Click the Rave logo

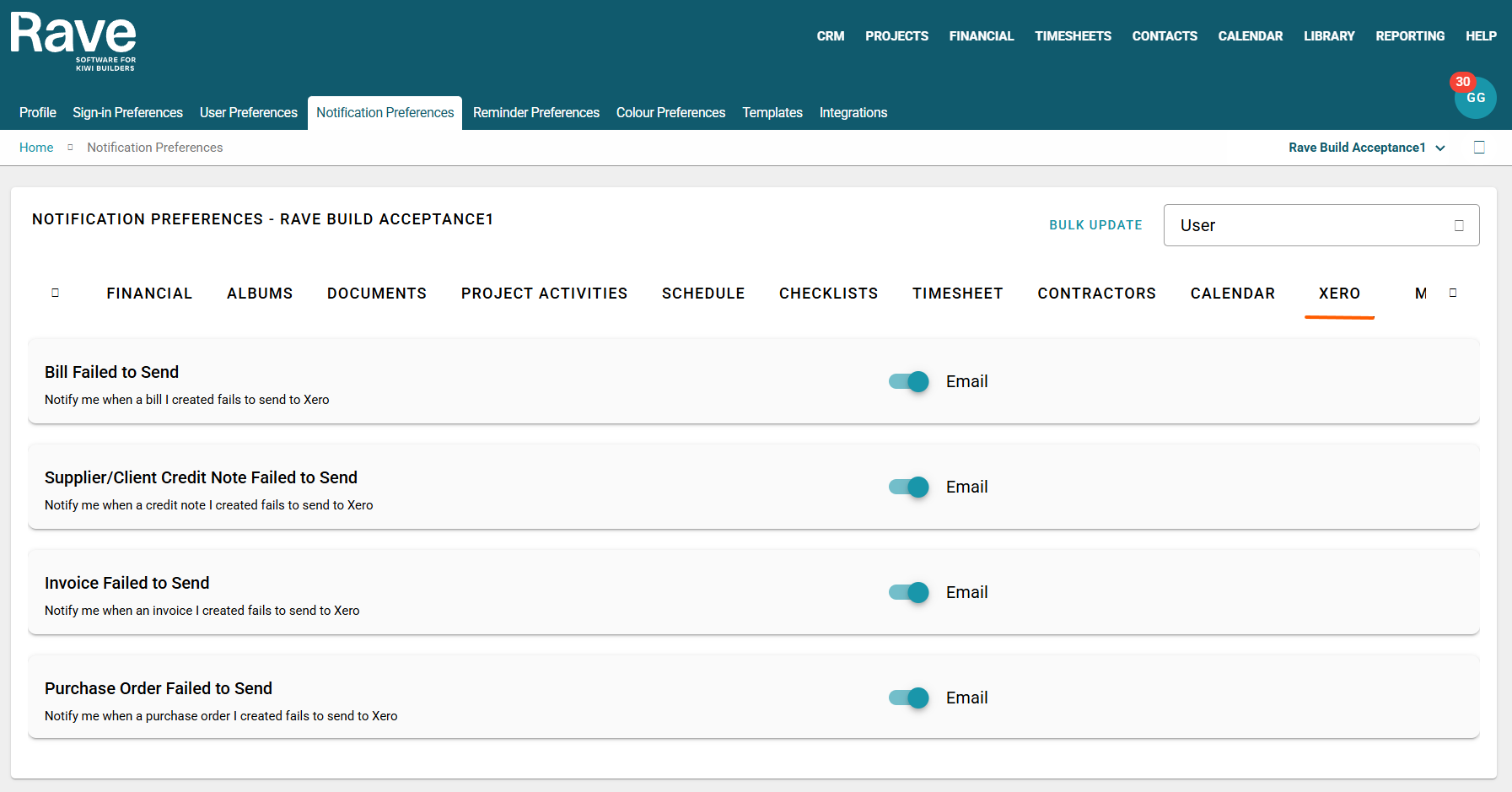pyautogui.click(x=73, y=41)
